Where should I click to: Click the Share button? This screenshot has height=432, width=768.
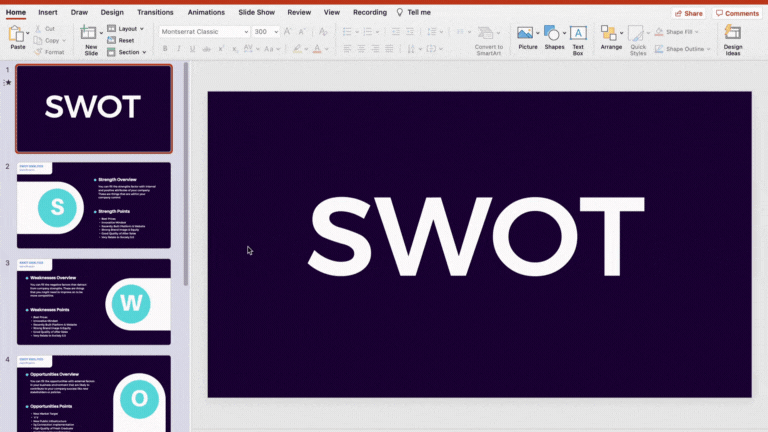pyautogui.click(x=689, y=13)
